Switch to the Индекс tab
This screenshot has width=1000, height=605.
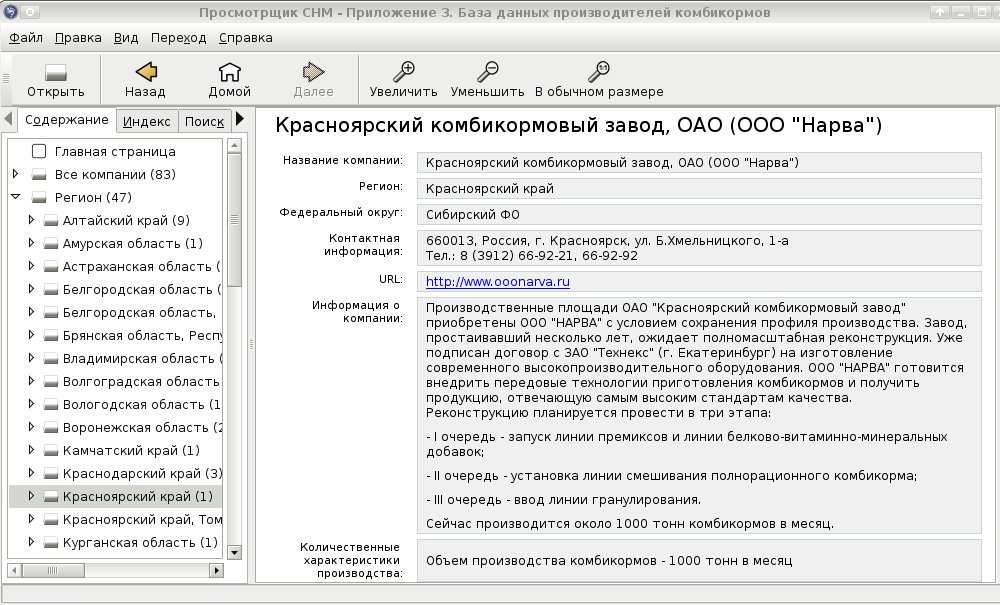click(x=147, y=121)
